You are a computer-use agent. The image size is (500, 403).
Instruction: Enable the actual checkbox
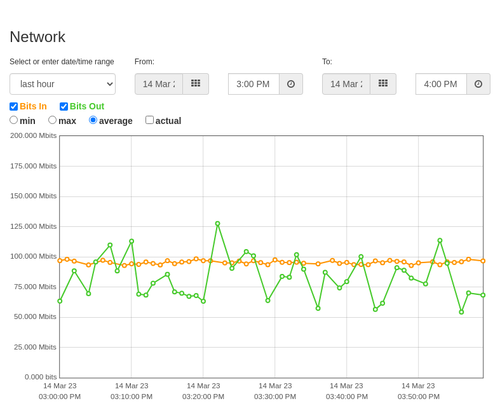coord(149,120)
